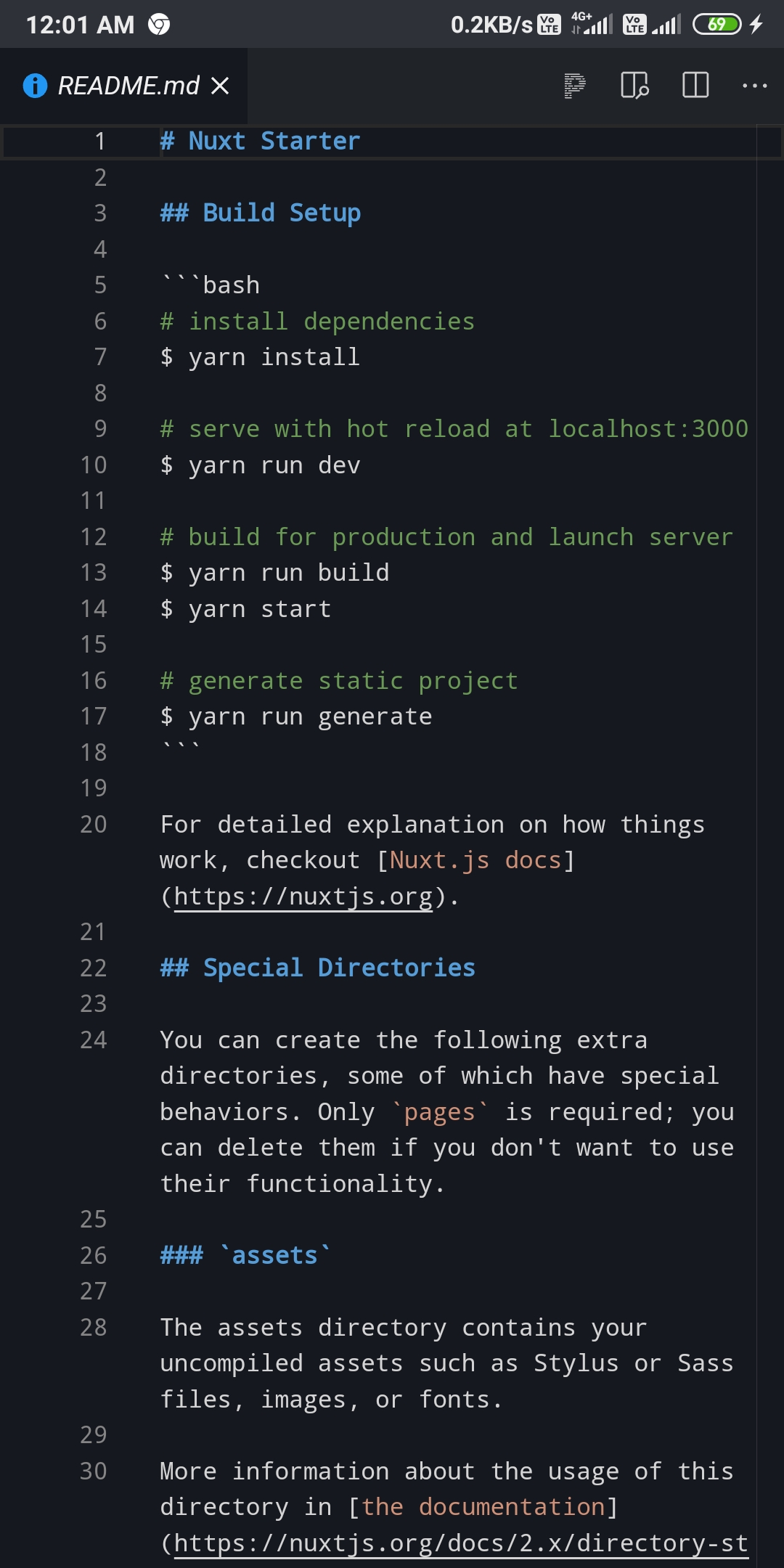Close the README.md tab
The width and height of the screenshot is (784, 1568).
(x=220, y=85)
